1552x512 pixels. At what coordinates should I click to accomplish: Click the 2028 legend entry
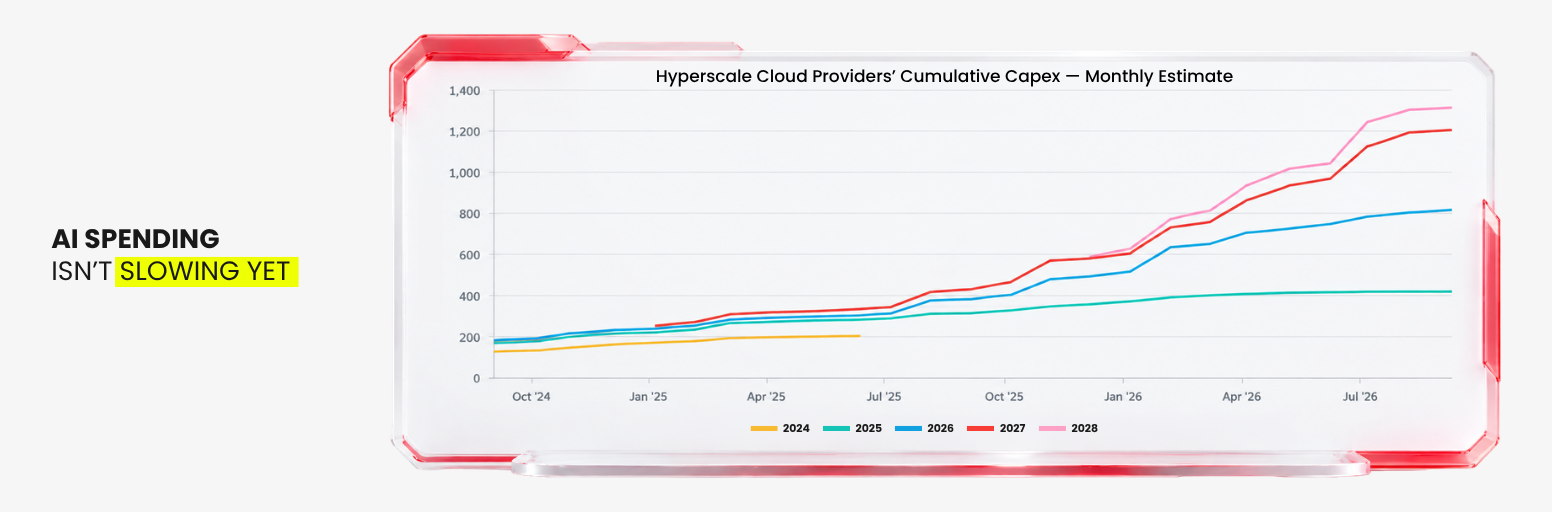1069,428
